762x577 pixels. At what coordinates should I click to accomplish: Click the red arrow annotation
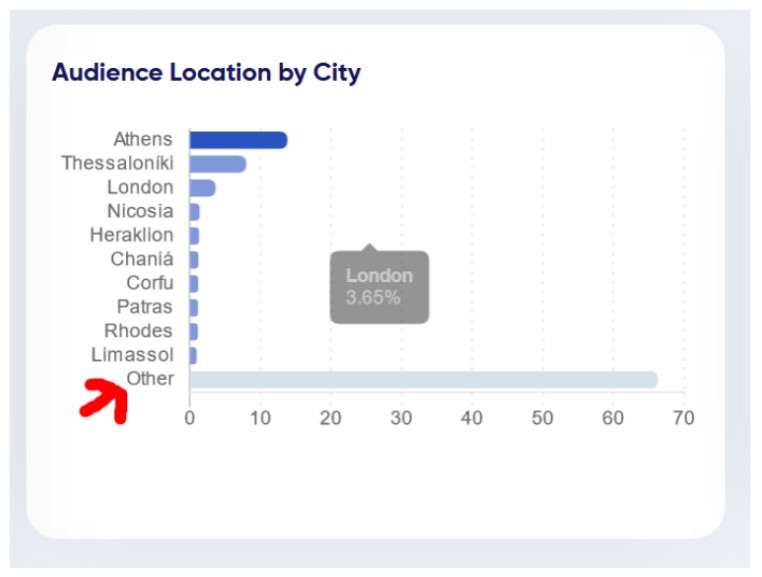104,401
